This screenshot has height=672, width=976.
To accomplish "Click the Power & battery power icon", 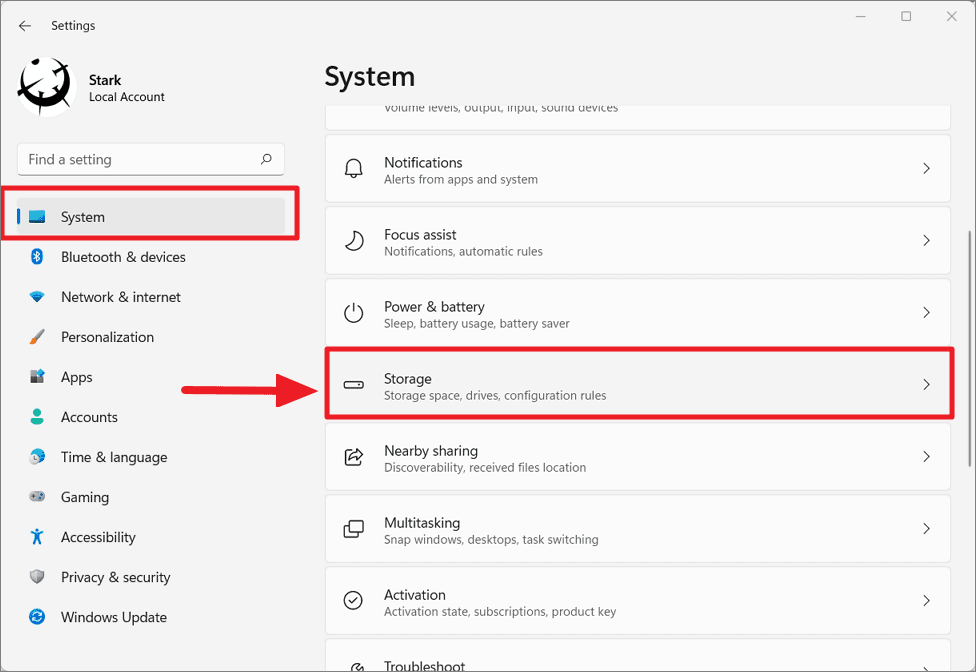I will [354, 312].
